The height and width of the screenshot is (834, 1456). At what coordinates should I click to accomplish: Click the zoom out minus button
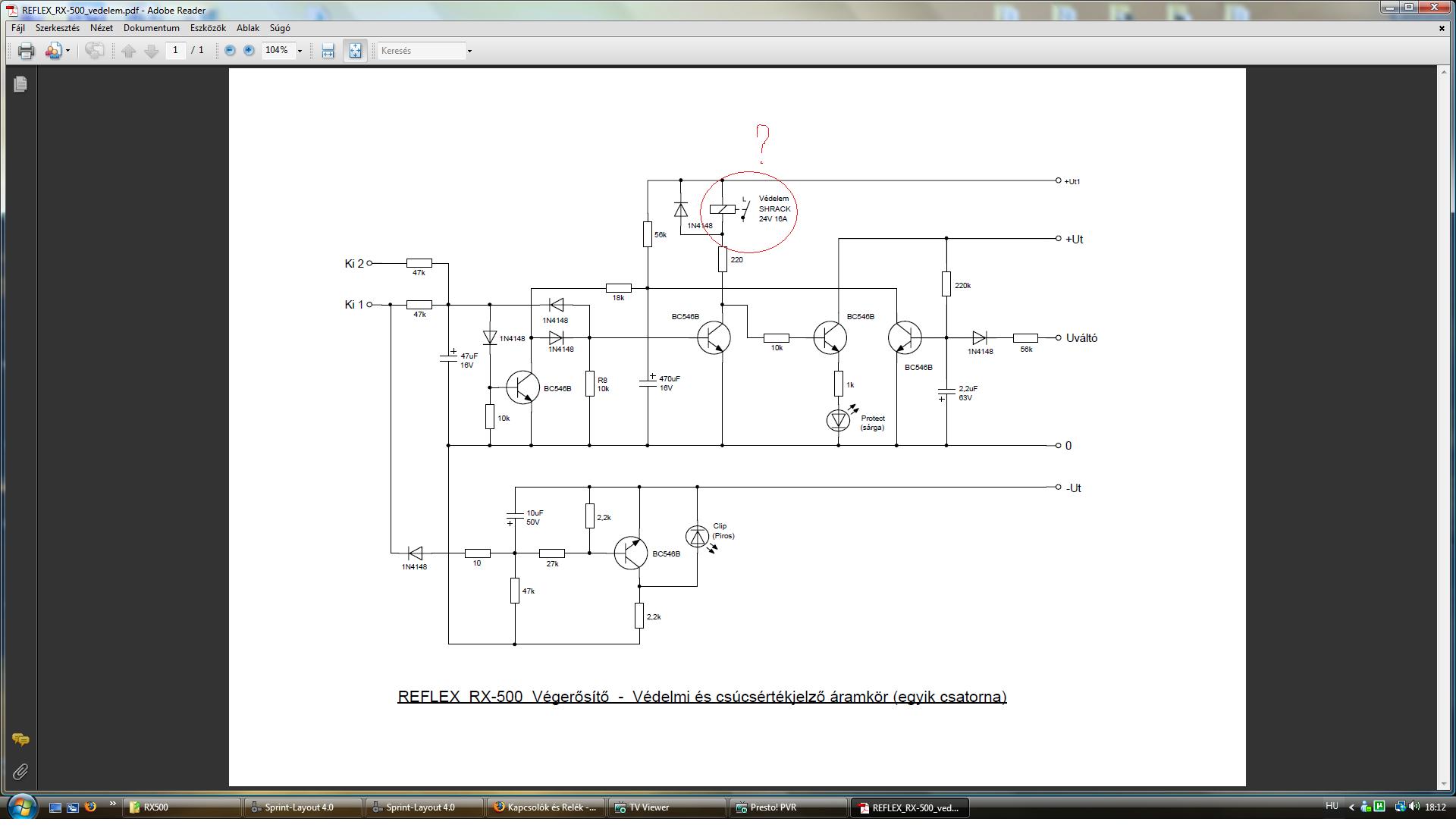pos(230,51)
